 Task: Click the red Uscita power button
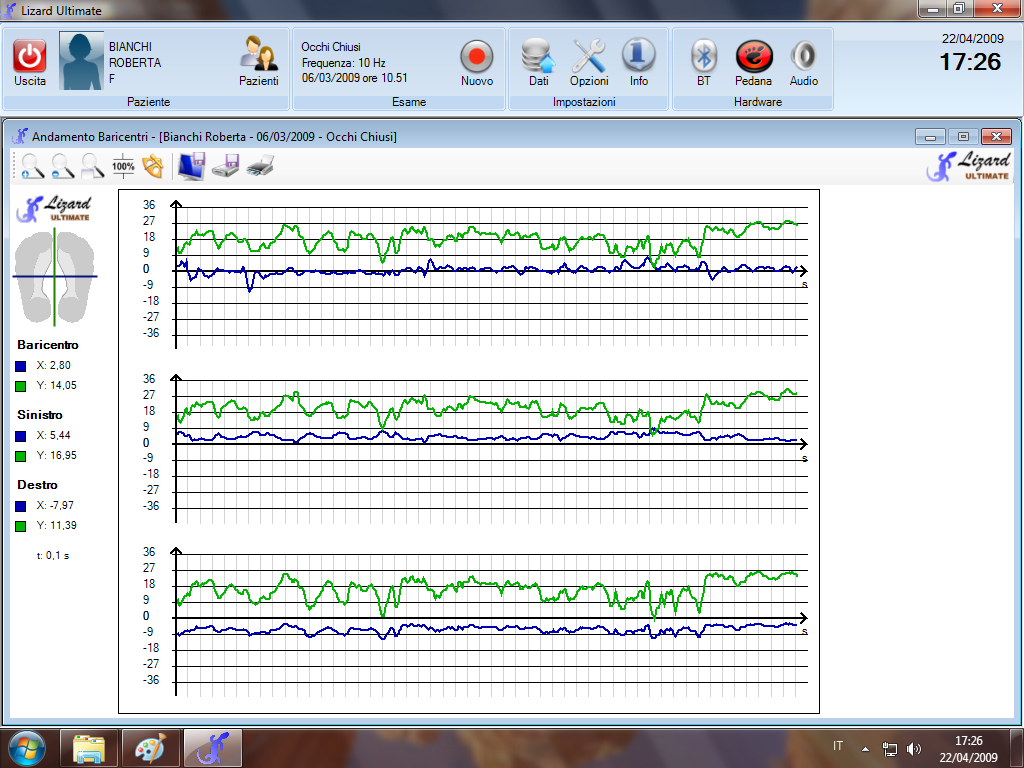coord(30,57)
